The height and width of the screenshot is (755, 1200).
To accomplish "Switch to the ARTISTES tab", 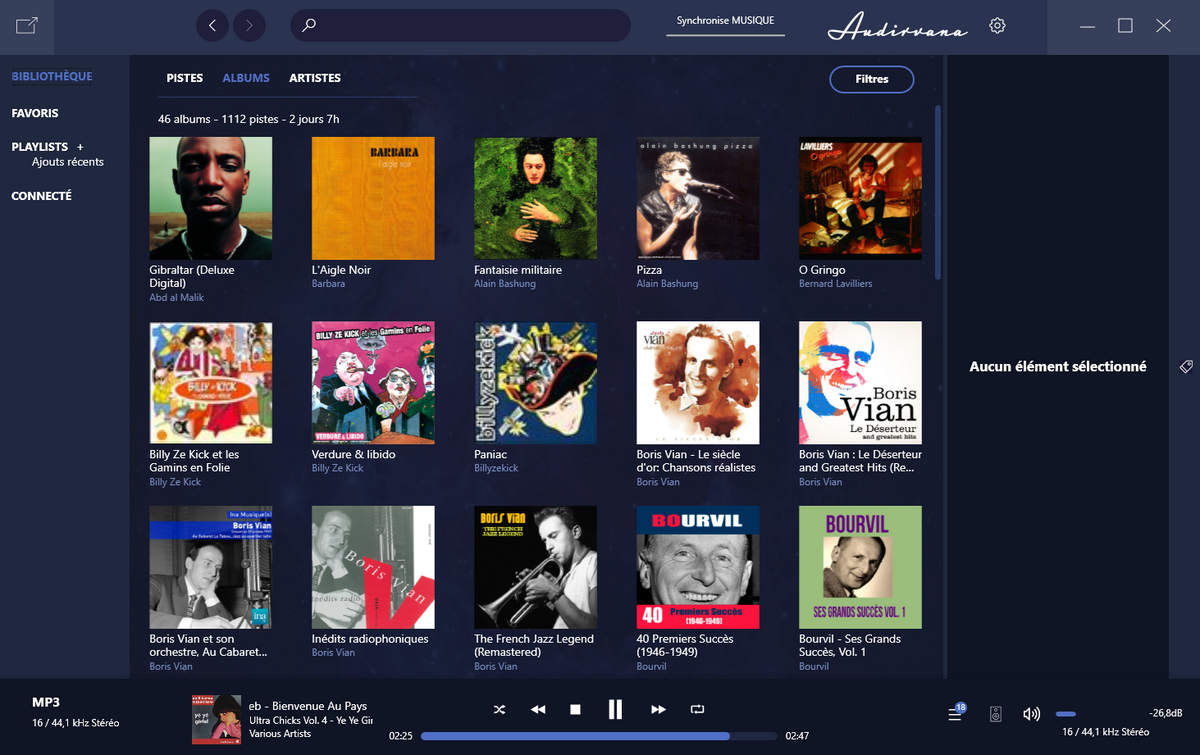I will [315, 78].
